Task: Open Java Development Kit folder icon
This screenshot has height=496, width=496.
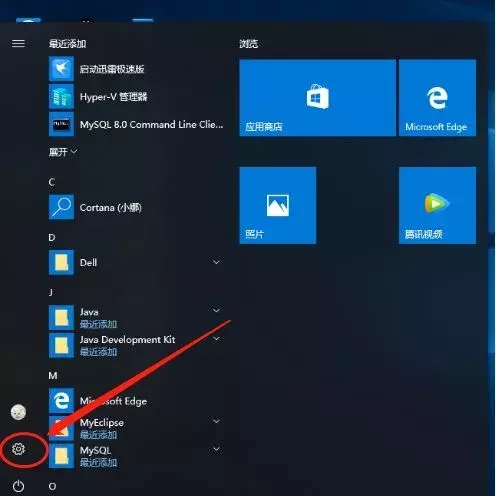Action: (61, 345)
